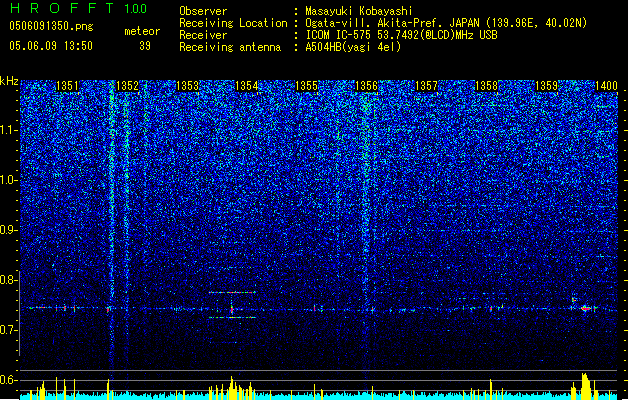Click time marker 1353
The width and height of the screenshot is (629, 400).
click(x=187, y=86)
